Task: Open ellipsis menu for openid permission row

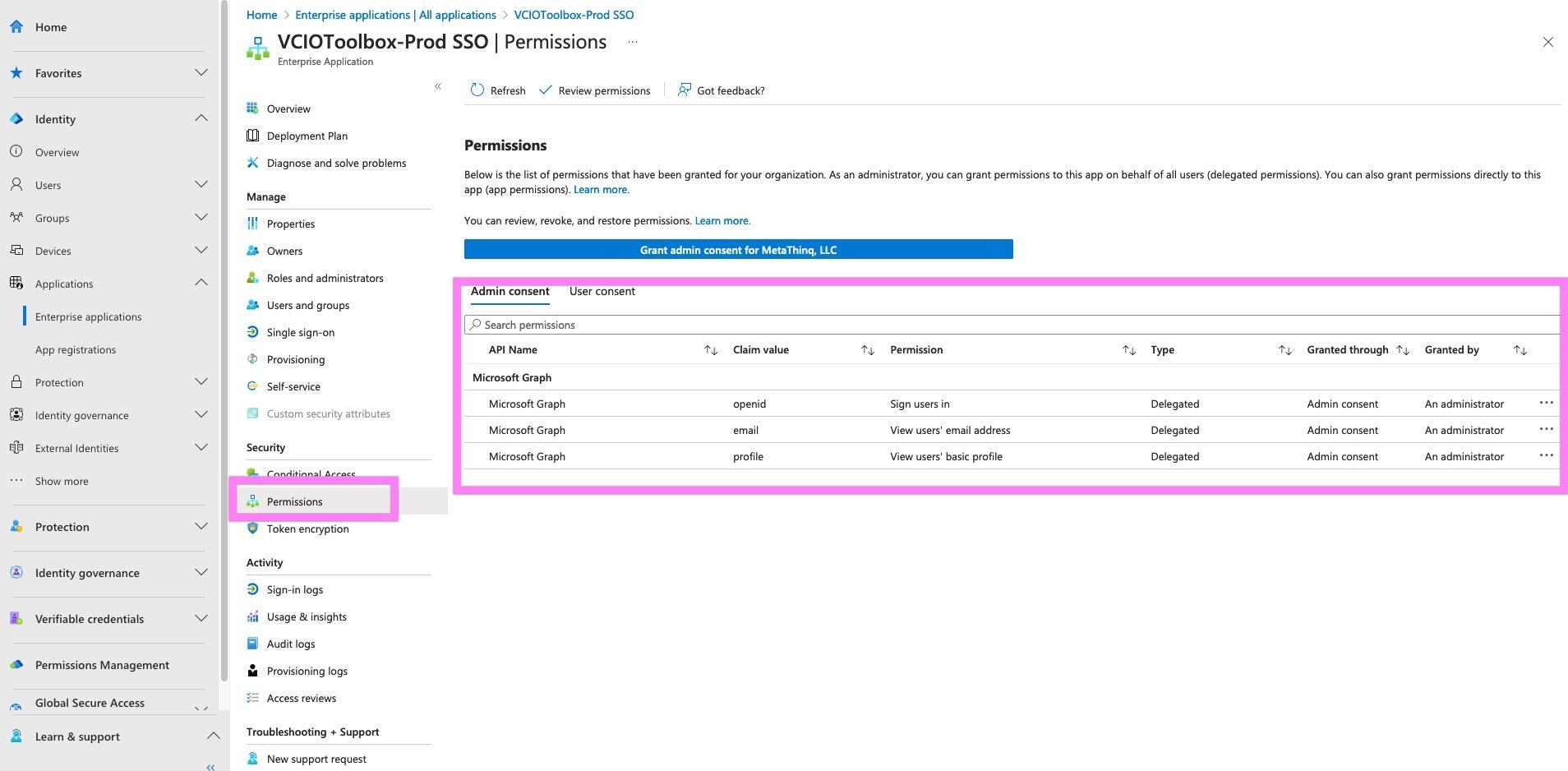Action: coord(1546,403)
